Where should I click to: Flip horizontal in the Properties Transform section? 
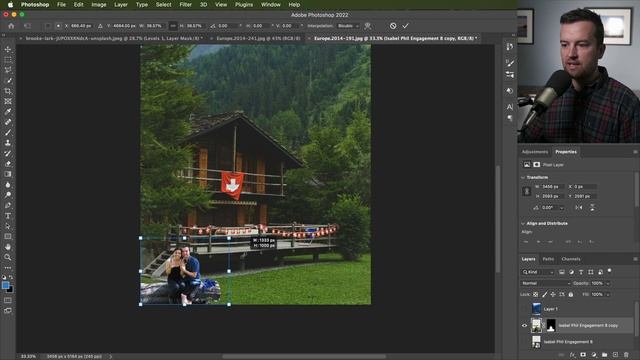click(579, 208)
